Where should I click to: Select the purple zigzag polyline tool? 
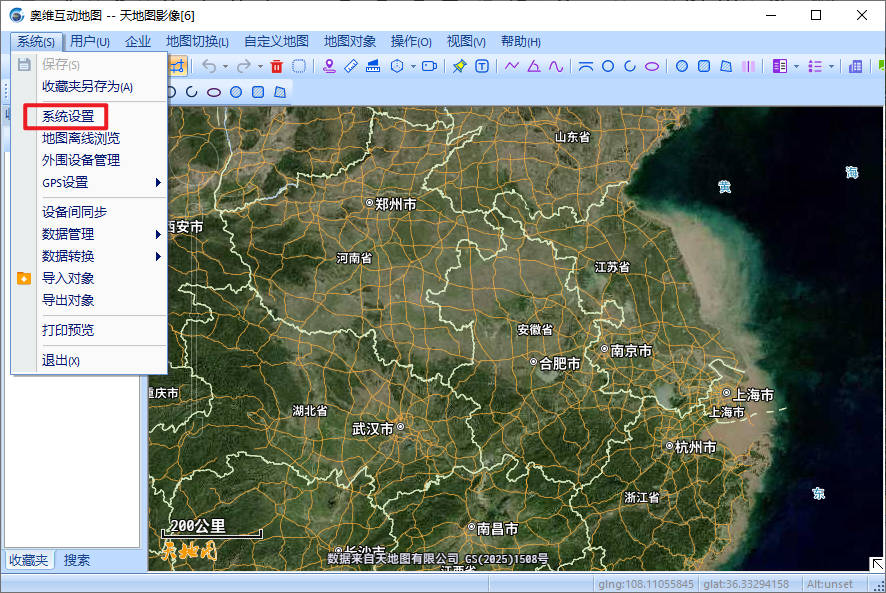tap(512, 66)
